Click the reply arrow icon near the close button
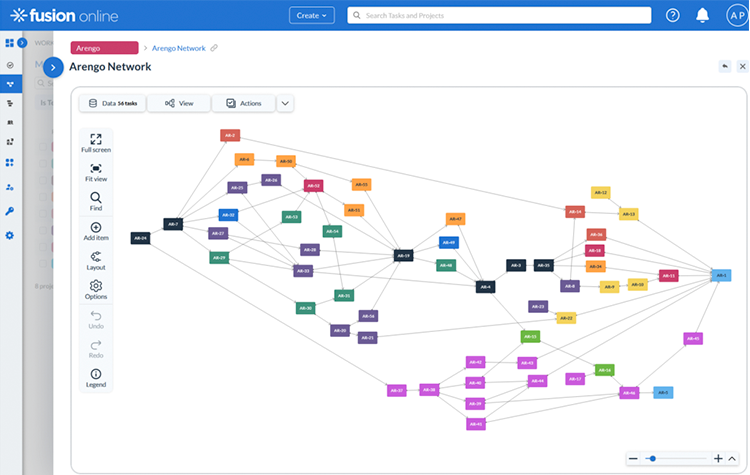750x475 pixels. [x=725, y=66]
